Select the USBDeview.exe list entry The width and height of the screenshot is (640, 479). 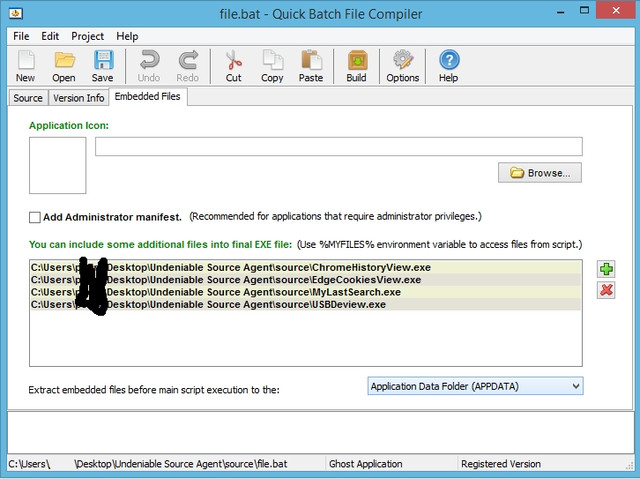(x=305, y=304)
